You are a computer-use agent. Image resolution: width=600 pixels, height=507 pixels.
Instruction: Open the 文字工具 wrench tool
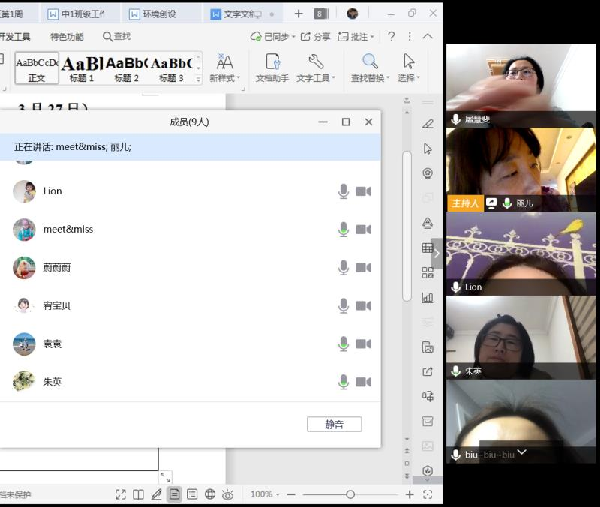pyautogui.click(x=315, y=68)
